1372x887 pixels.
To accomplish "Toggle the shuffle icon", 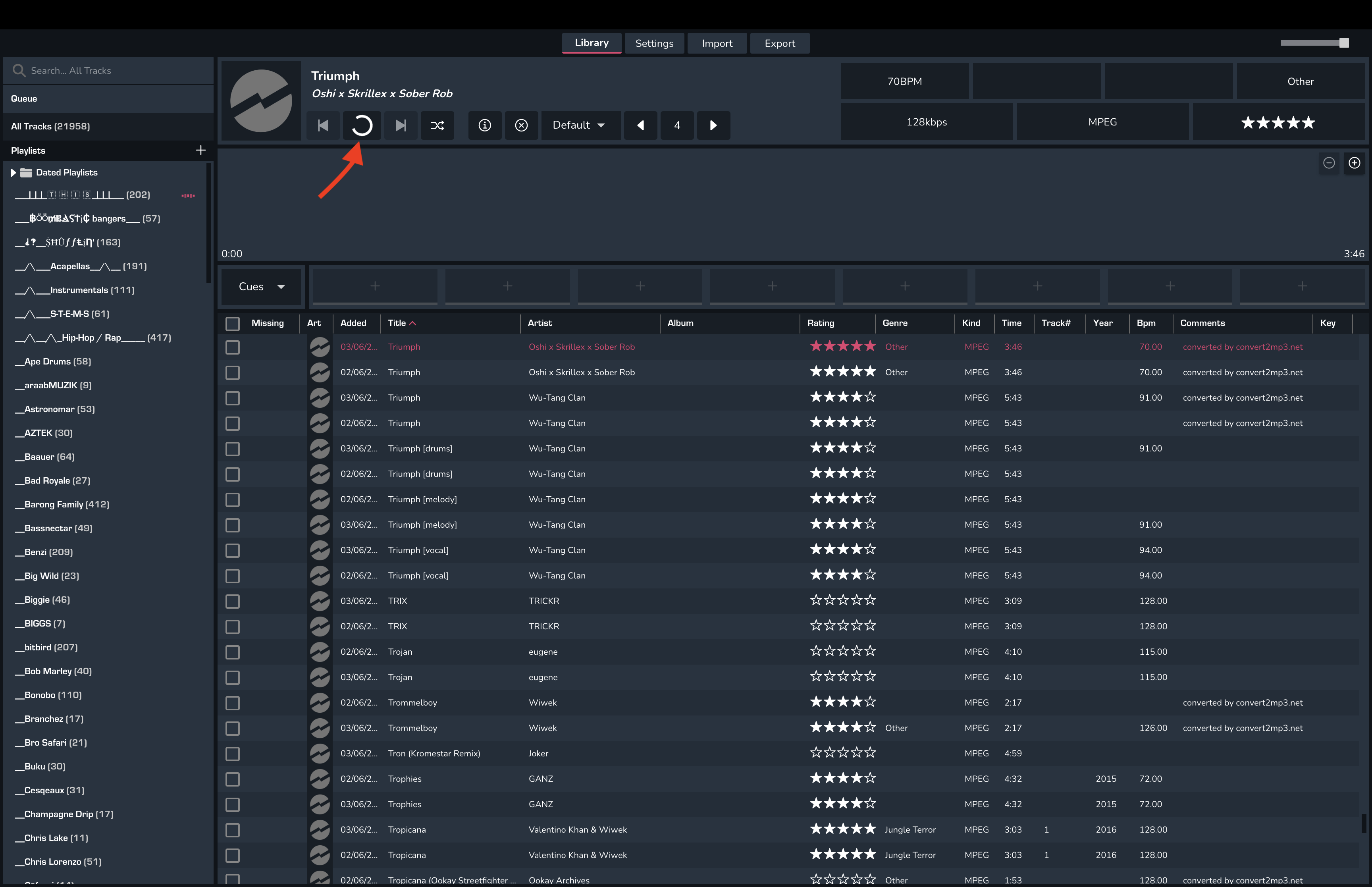I will (437, 125).
